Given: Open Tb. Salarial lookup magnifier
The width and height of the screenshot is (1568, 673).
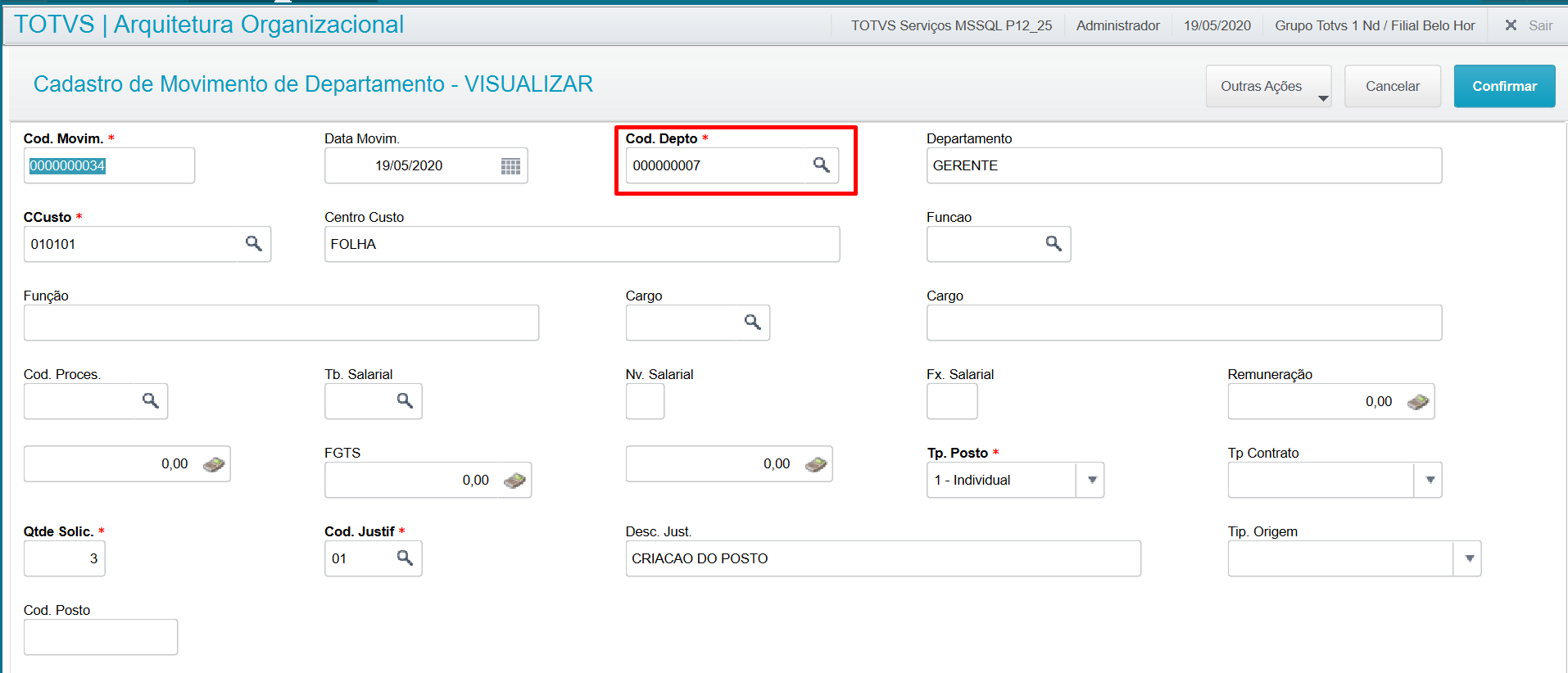Looking at the screenshot, I should (405, 401).
